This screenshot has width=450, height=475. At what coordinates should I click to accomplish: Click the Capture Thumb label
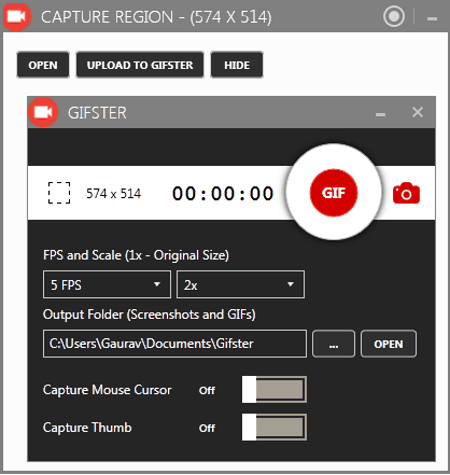coord(87,427)
